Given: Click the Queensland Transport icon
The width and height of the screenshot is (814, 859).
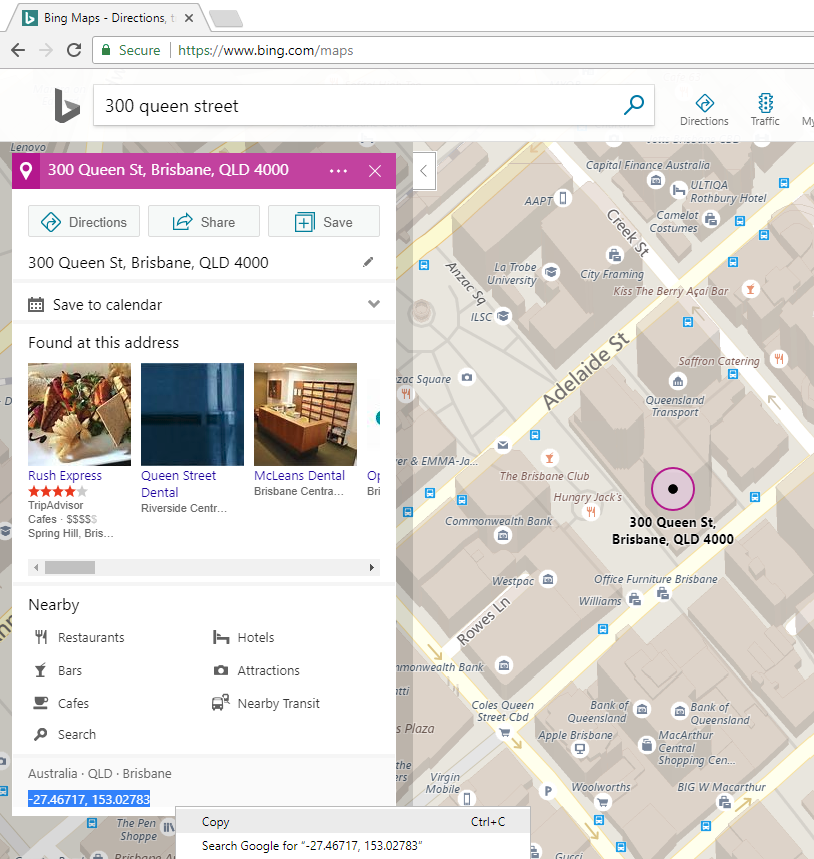Looking at the screenshot, I should (x=678, y=381).
